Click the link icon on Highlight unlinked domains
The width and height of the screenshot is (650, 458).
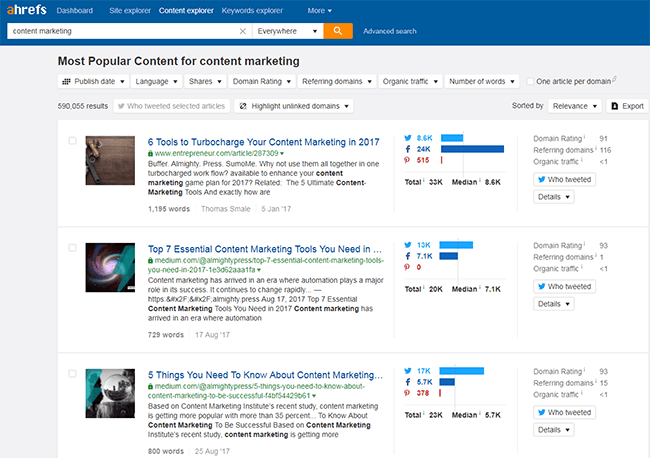pyautogui.click(x=243, y=106)
